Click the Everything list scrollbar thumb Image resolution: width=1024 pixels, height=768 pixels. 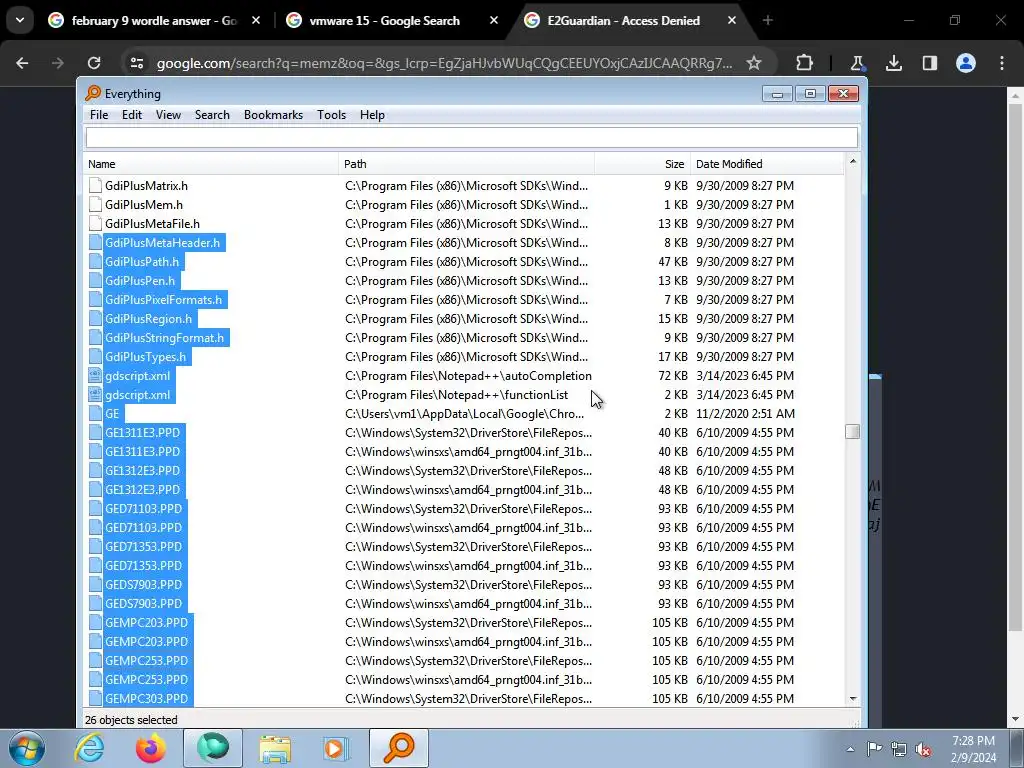click(852, 432)
